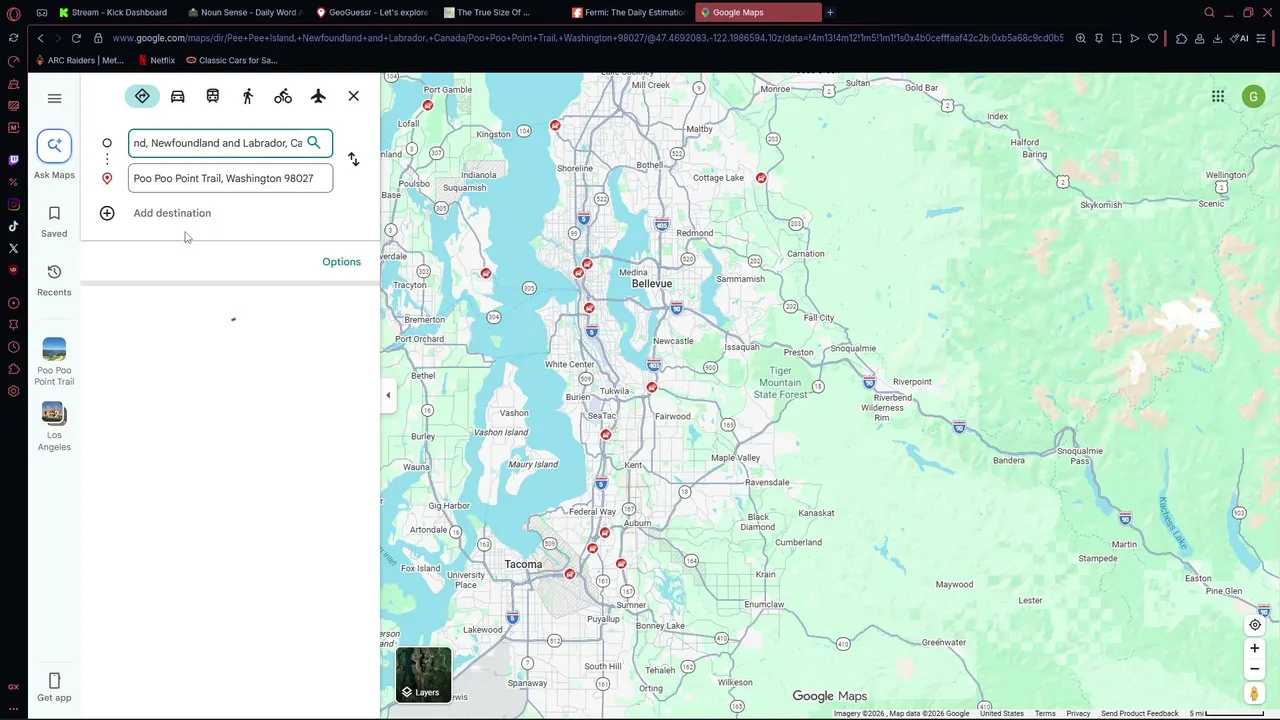The width and height of the screenshot is (1280, 720).
Task: Open X in the browser sidebar
Action: point(13,248)
